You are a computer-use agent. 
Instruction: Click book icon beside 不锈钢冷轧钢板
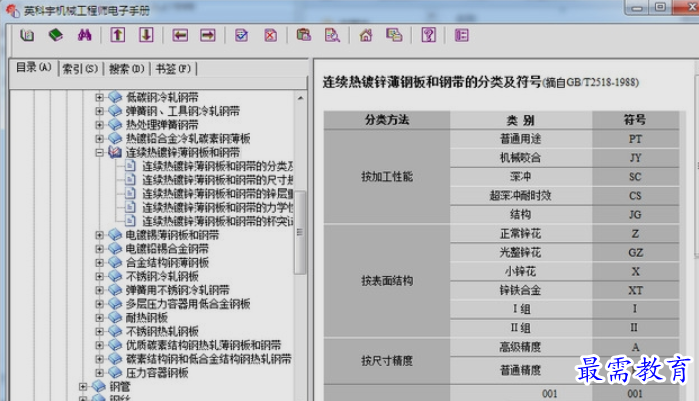pyautogui.click(x=115, y=276)
